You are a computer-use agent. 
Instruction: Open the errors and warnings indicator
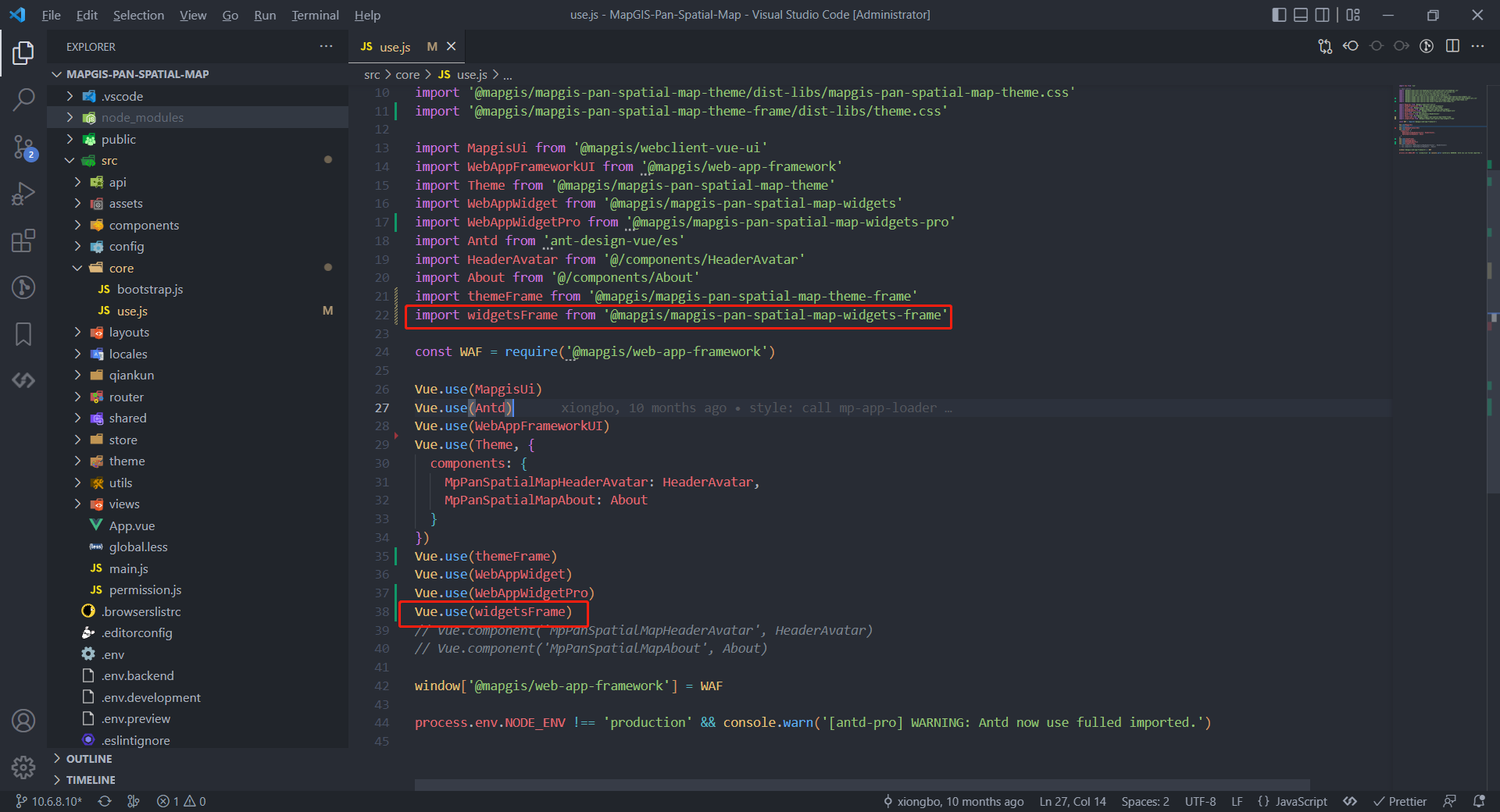coord(181,801)
